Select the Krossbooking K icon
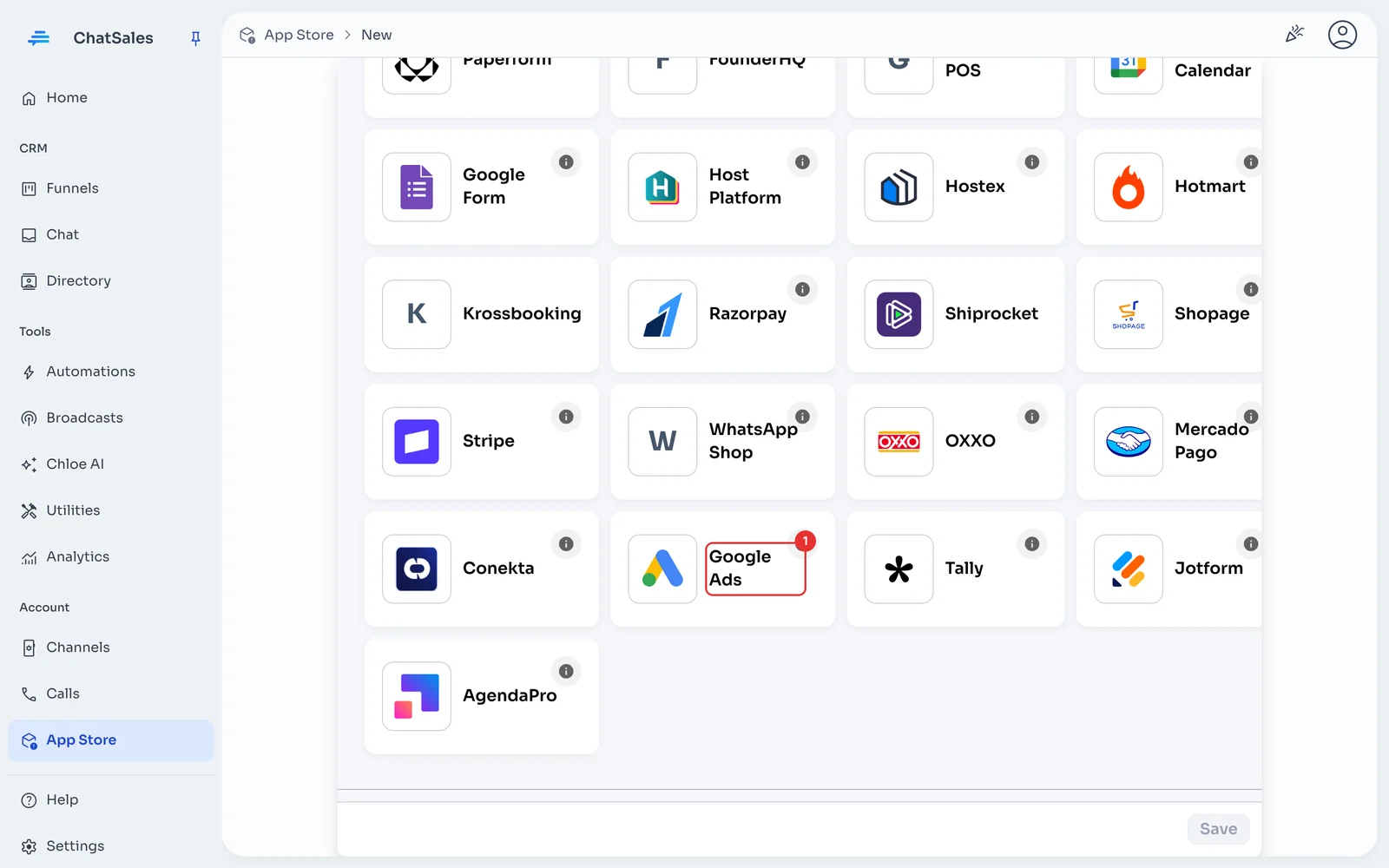This screenshot has width=1389, height=868. [x=417, y=314]
